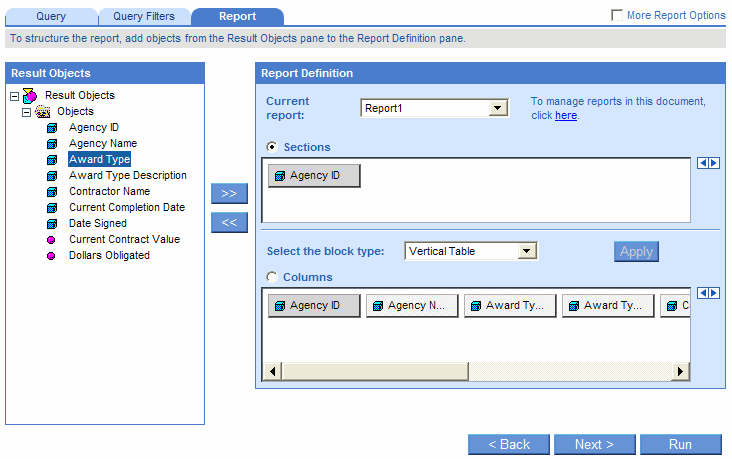Enable the More Report Options checkbox
The height and width of the screenshot is (459, 732).
point(617,16)
